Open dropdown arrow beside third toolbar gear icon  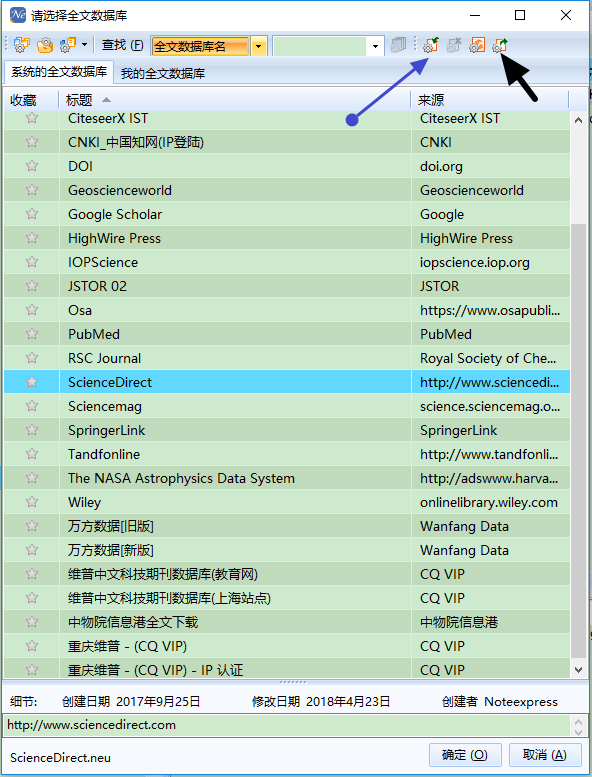84,45
